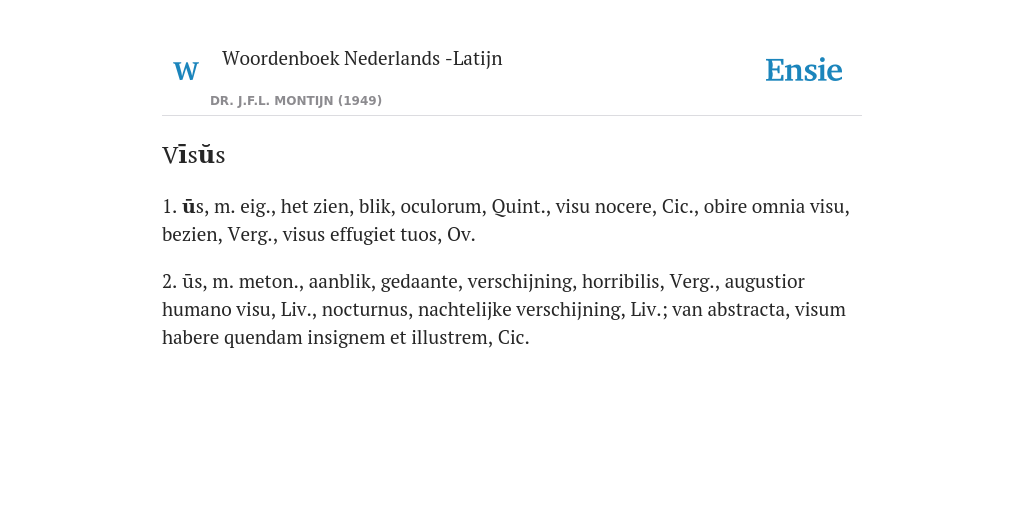This screenshot has width=1024, height=512.
Task: Click the Vīsŭs entry heading
Action: pos(193,155)
